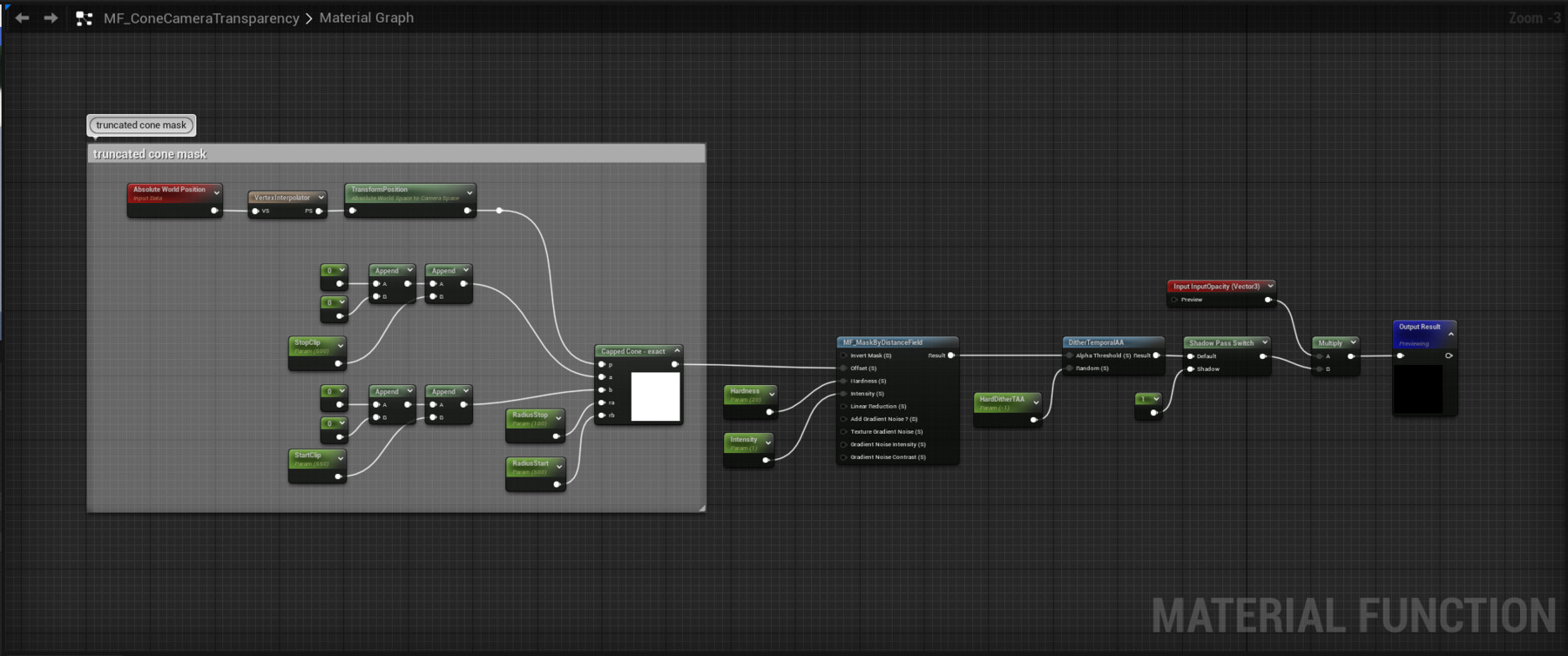Collapse the Output Result node preview
The height and width of the screenshot is (656, 1568).
pos(1450,334)
